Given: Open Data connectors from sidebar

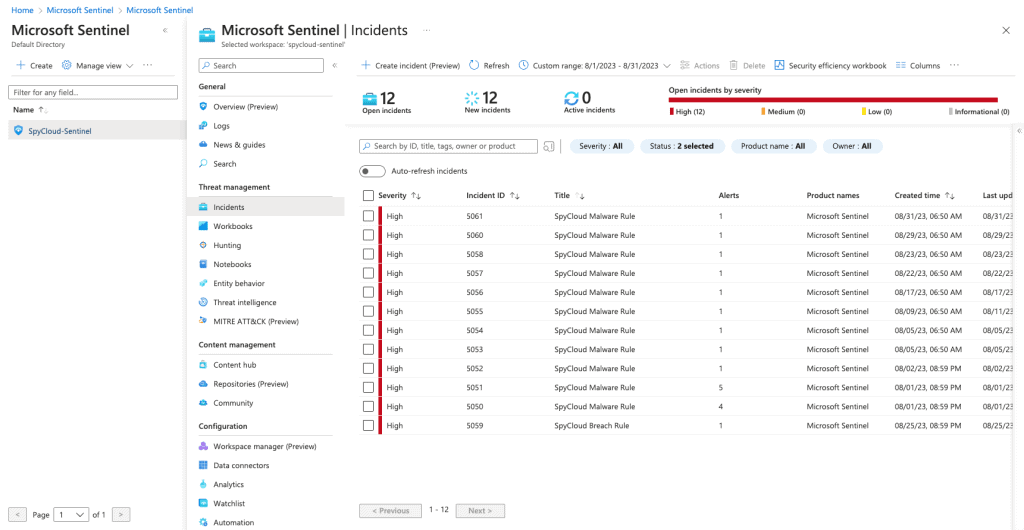Looking at the screenshot, I should click(240, 465).
